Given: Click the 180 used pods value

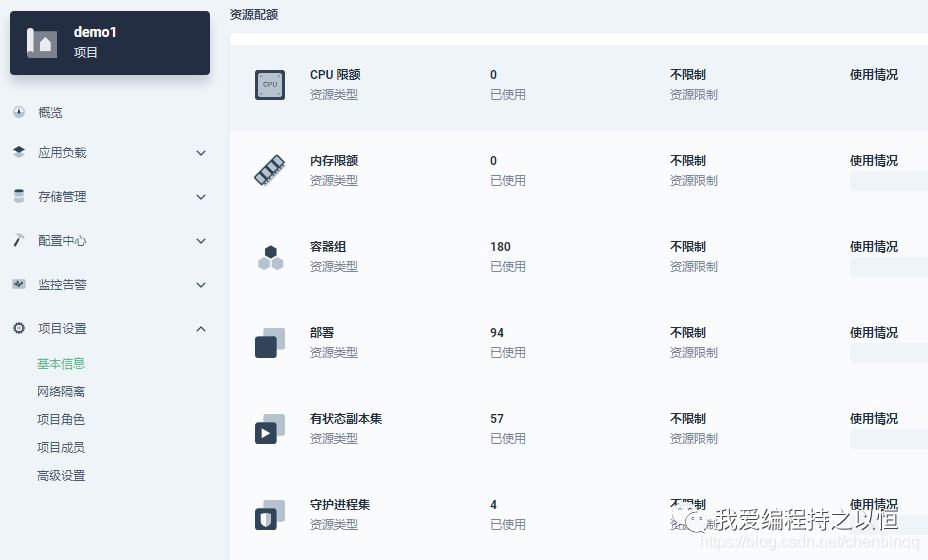Looking at the screenshot, I should coord(500,247).
